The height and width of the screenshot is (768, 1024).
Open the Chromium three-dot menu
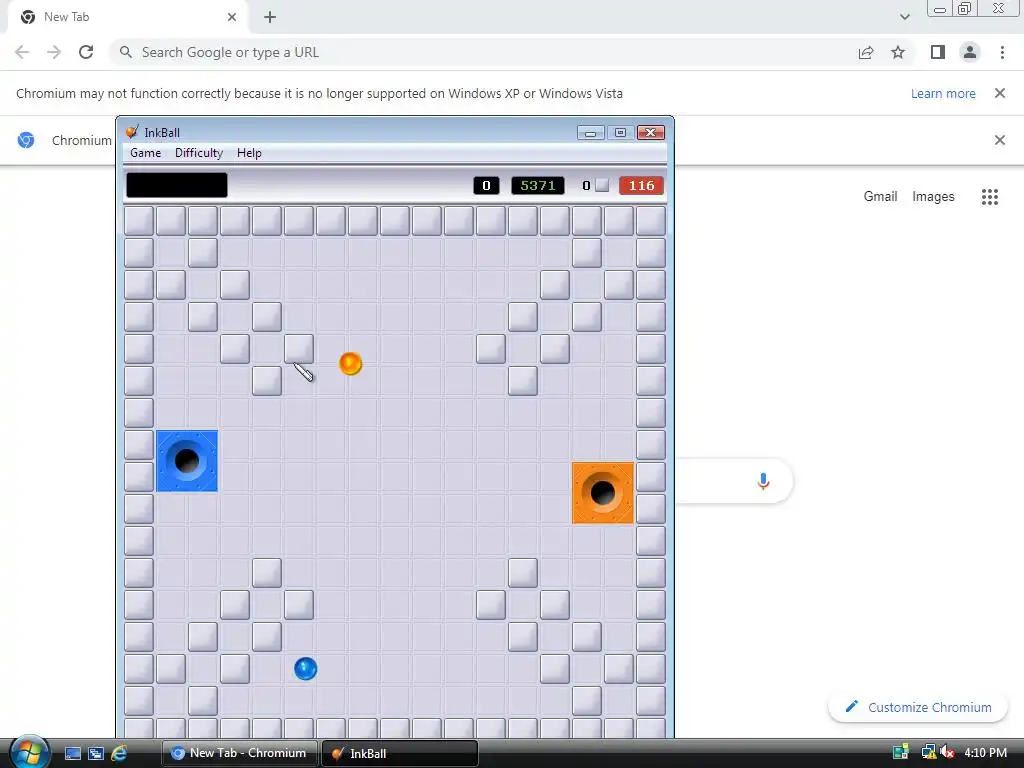[x=1002, y=52]
